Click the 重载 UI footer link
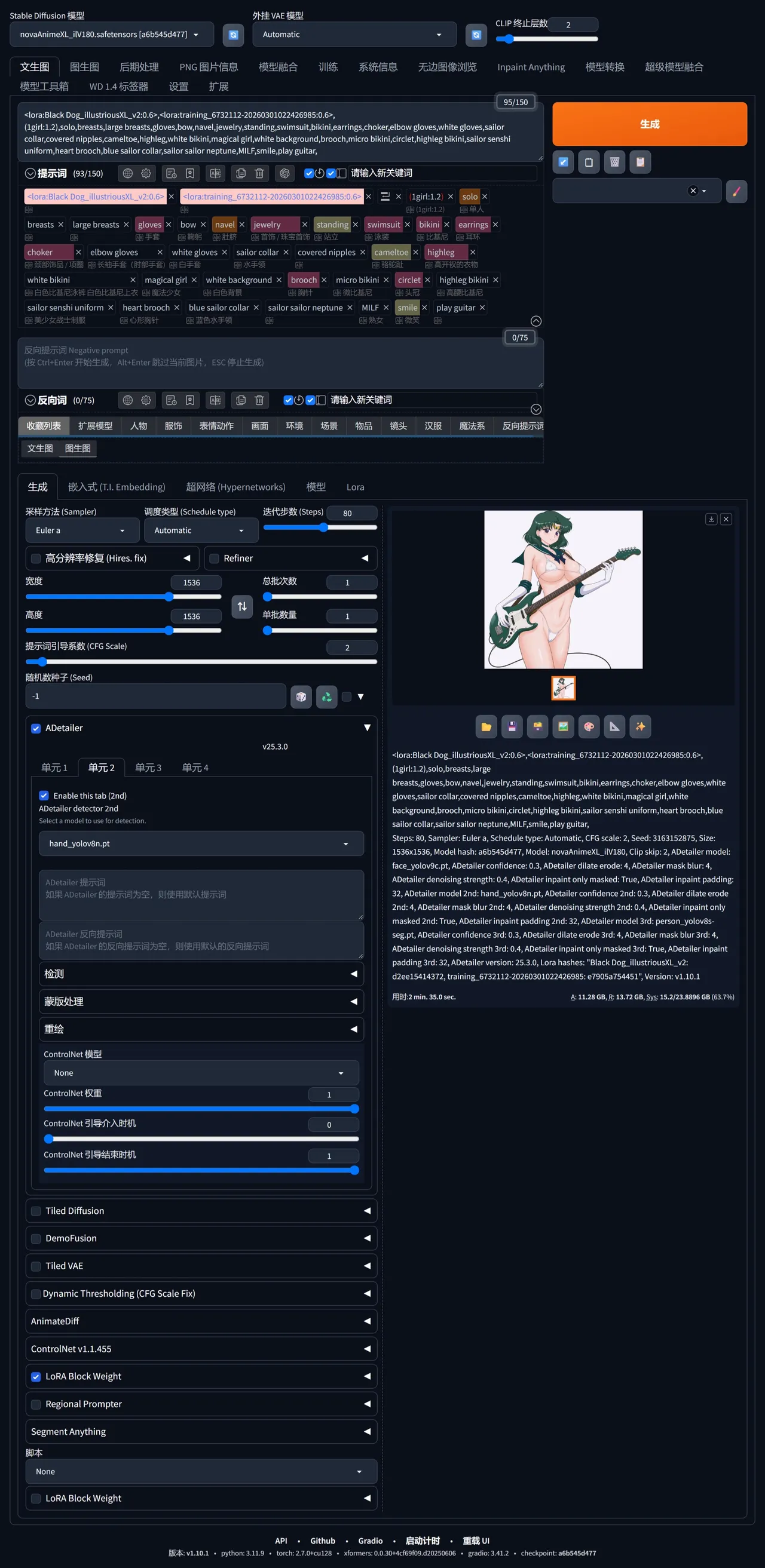Image resolution: width=765 pixels, height=1568 pixels. [x=476, y=1541]
